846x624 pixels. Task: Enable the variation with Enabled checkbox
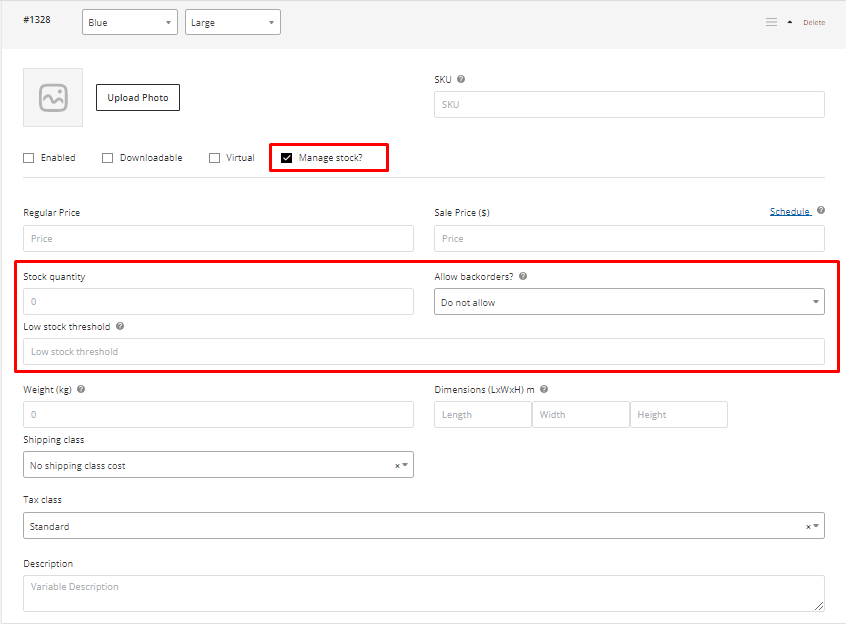pyautogui.click(x=29, y=158)
